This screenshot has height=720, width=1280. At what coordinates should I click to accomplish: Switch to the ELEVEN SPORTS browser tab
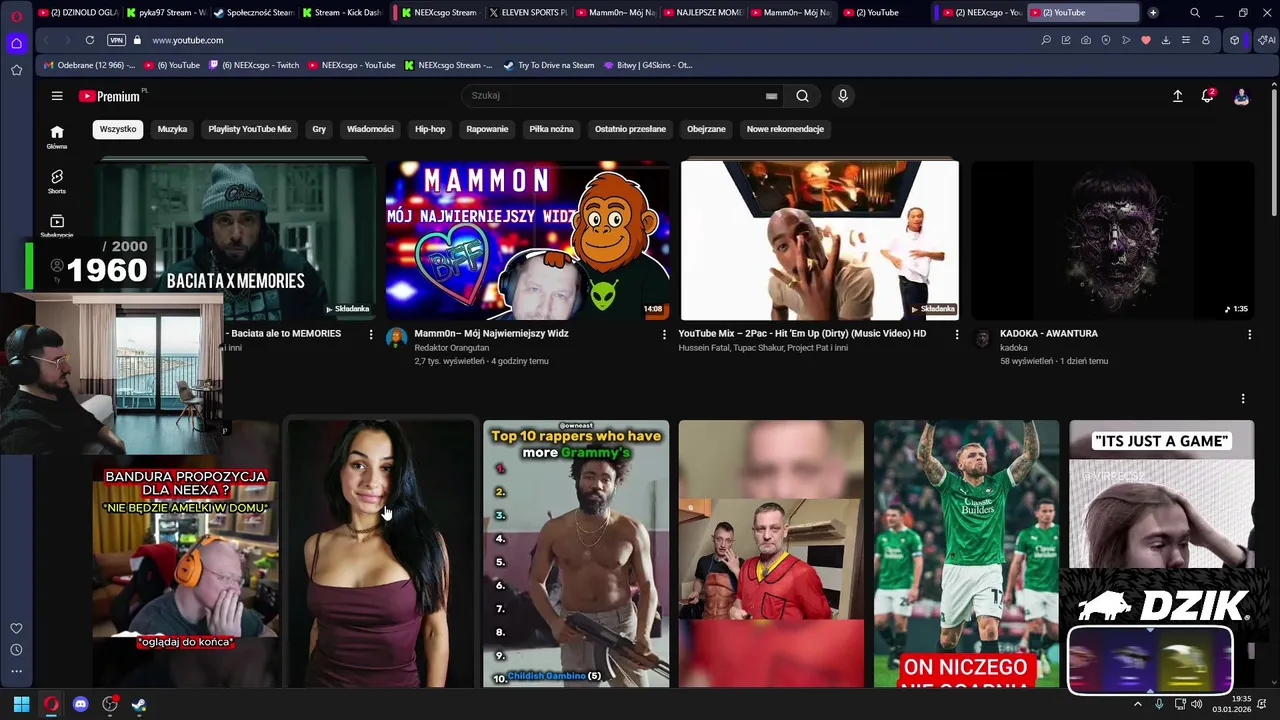(x=527, y=13)
